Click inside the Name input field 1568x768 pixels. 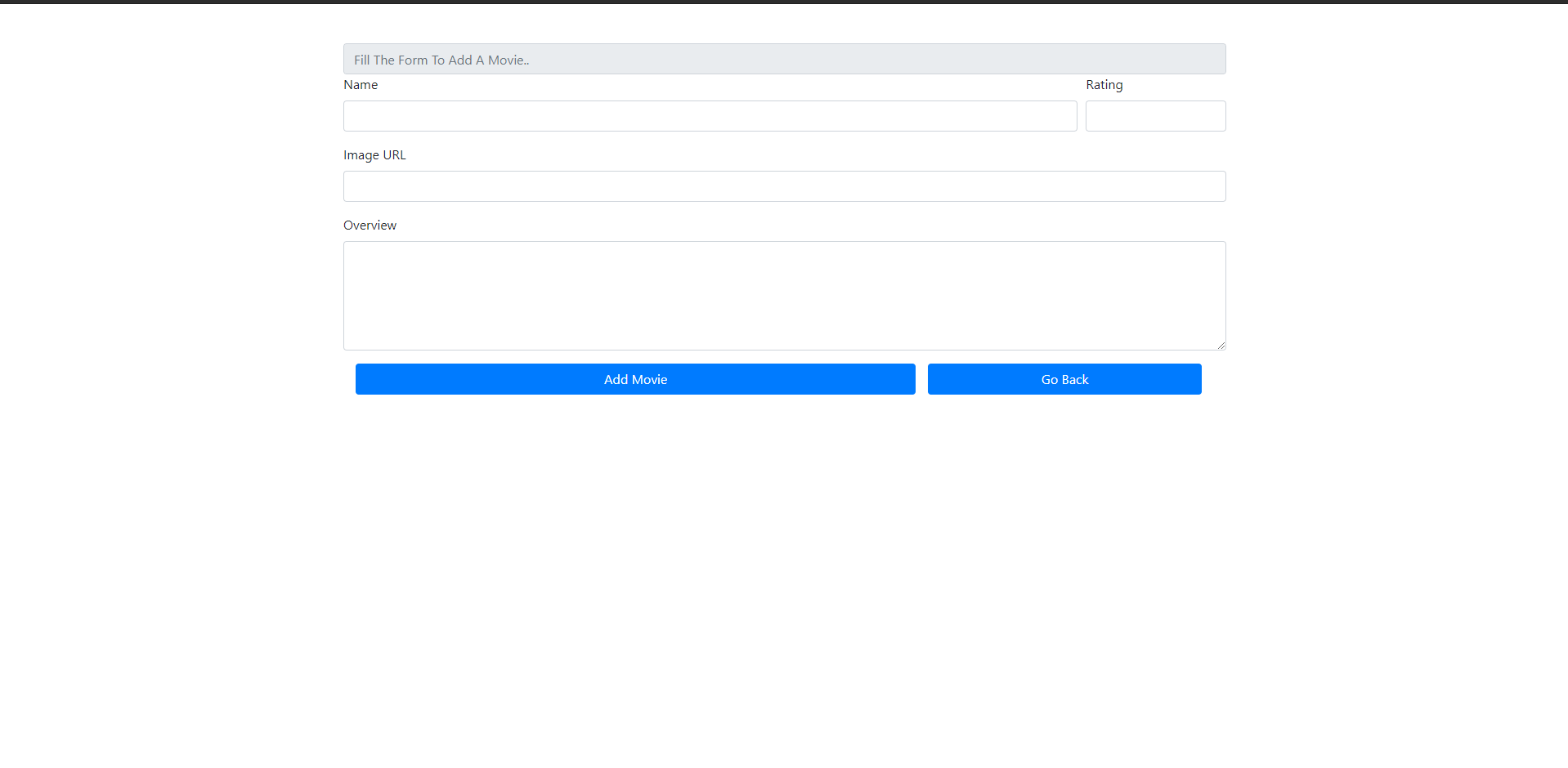710,116
